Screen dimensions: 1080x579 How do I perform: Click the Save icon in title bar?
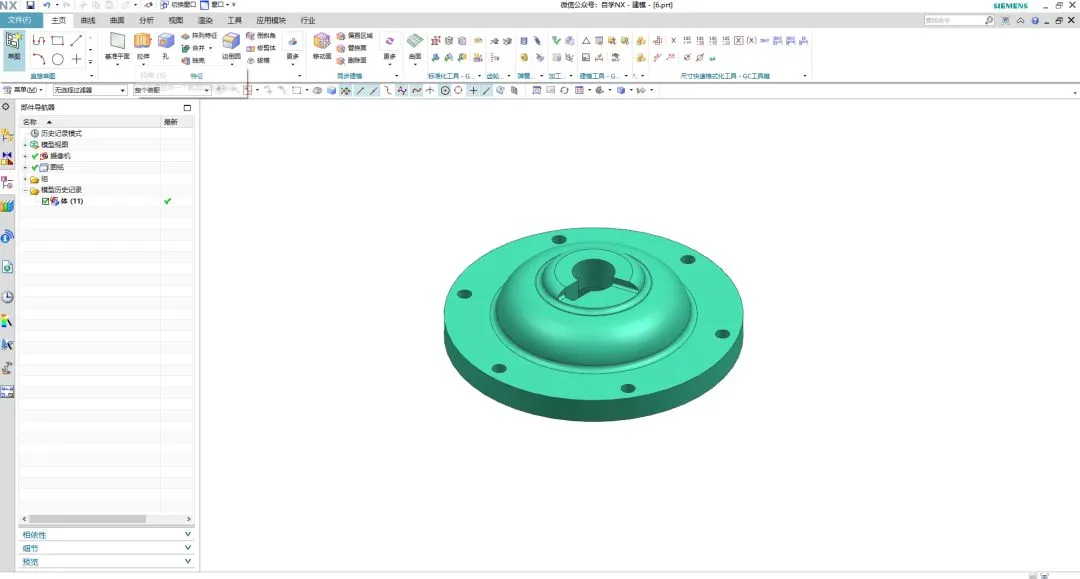coord(30,5)
